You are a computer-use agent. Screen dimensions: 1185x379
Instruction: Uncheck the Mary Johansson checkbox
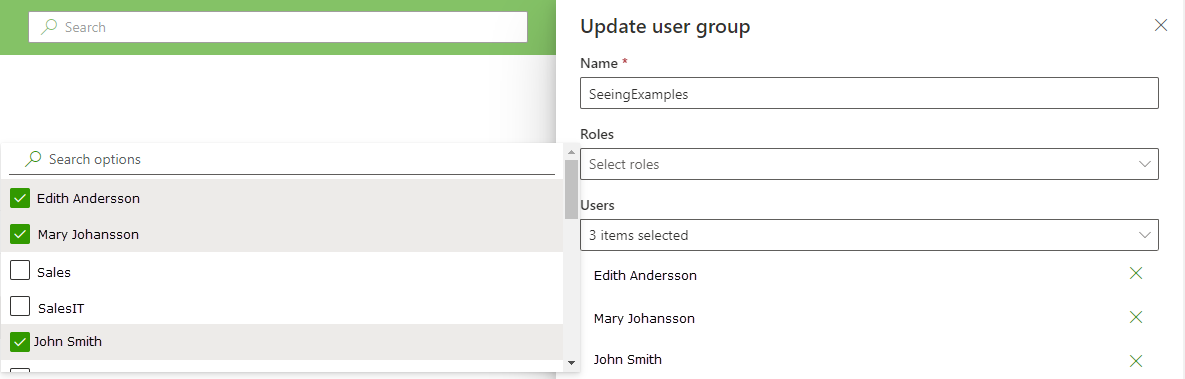click(x=20, y=234)
